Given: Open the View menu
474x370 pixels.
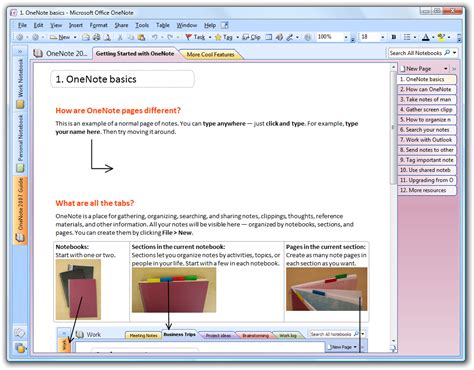Looking at the screenshot, I should pos(56,25).
